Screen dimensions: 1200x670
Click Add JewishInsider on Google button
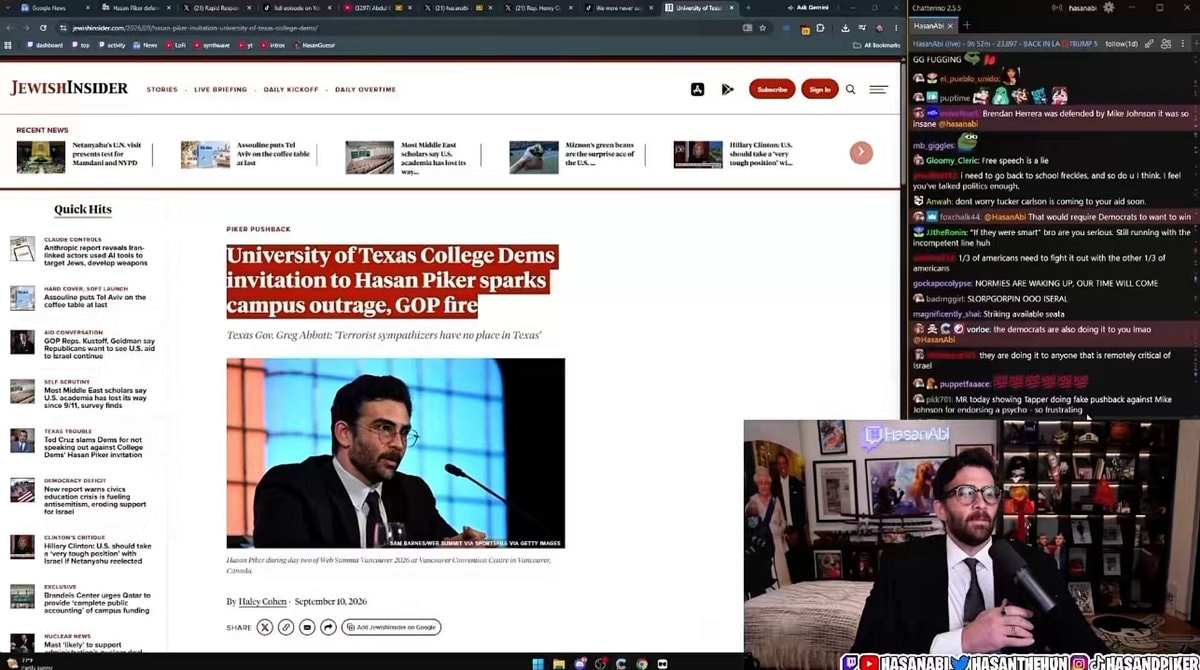391,627
